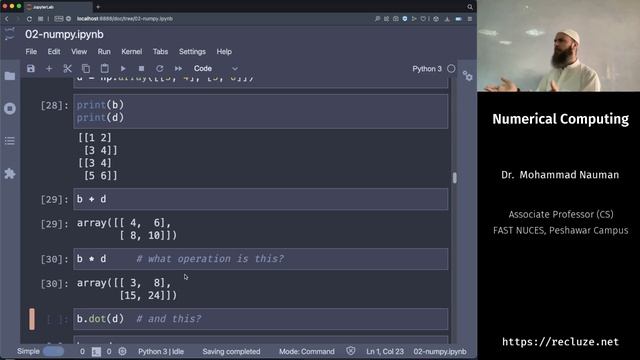Insert a cell below with the plus icon
This screenshot has width=640, height=360.
49,69
